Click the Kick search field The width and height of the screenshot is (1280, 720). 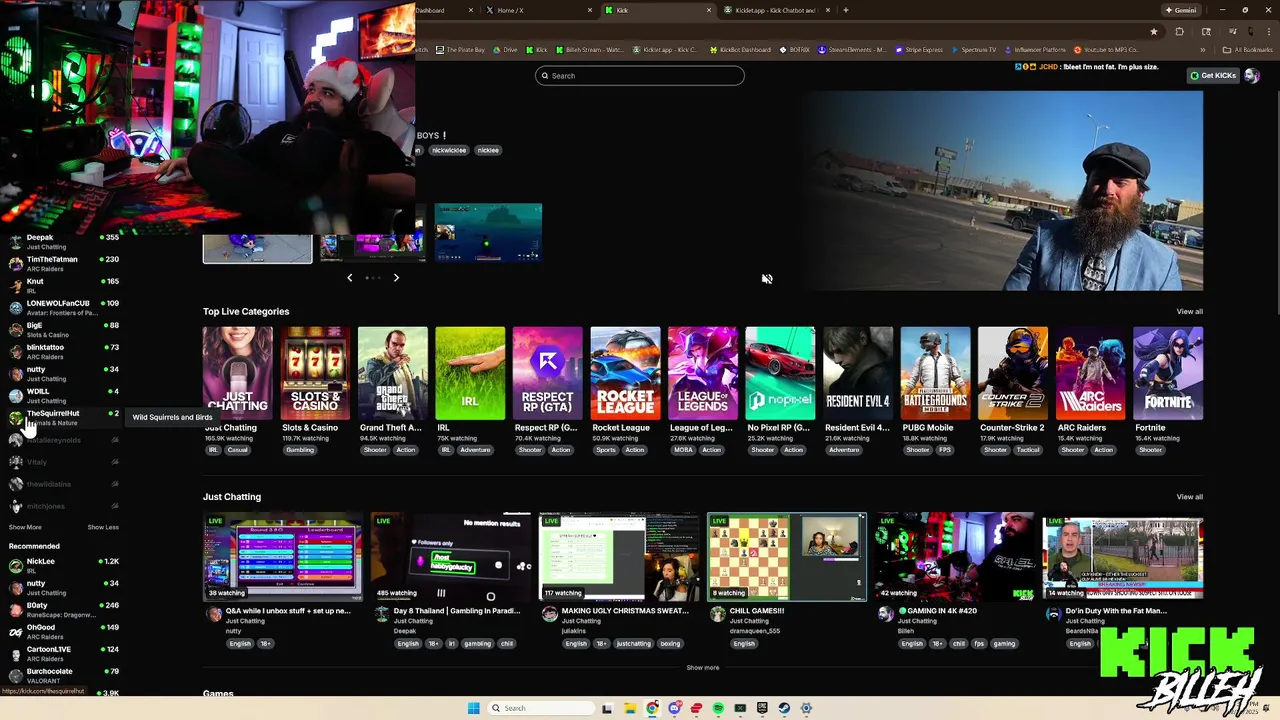[x=640, y=76]
